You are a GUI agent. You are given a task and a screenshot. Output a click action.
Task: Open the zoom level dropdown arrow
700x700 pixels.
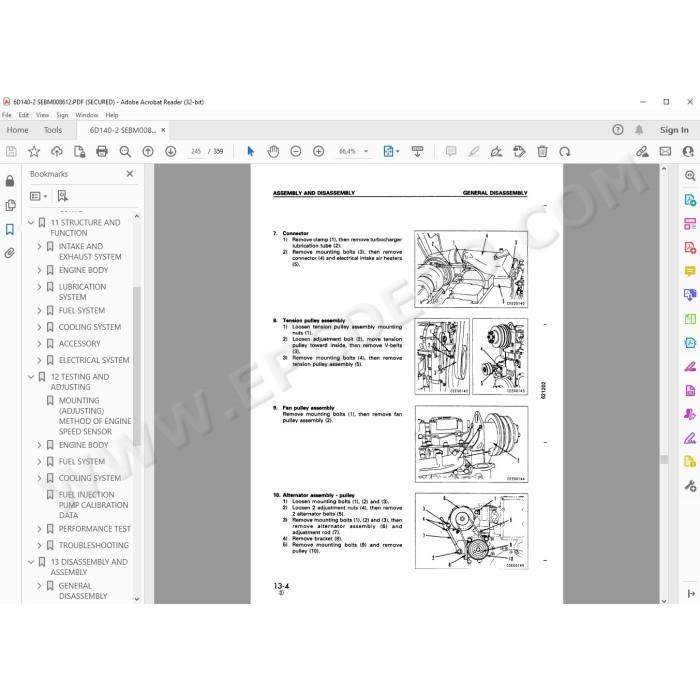(x=366, y=151)
